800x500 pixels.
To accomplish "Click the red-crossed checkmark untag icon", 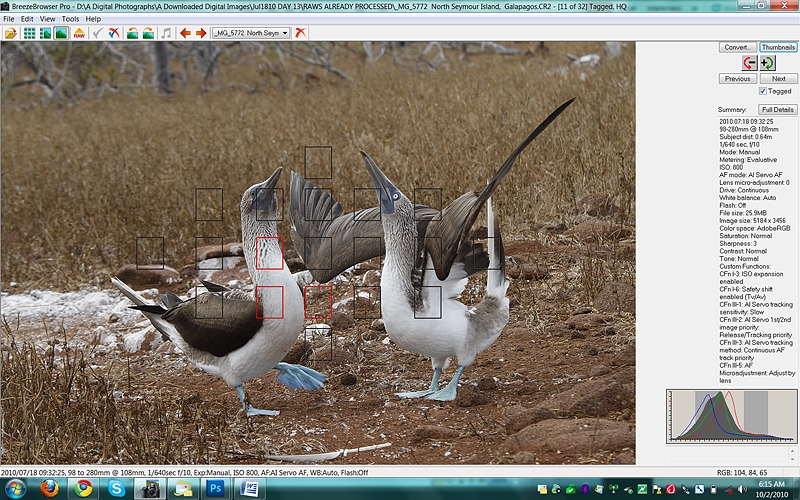I will click(114, 33).
